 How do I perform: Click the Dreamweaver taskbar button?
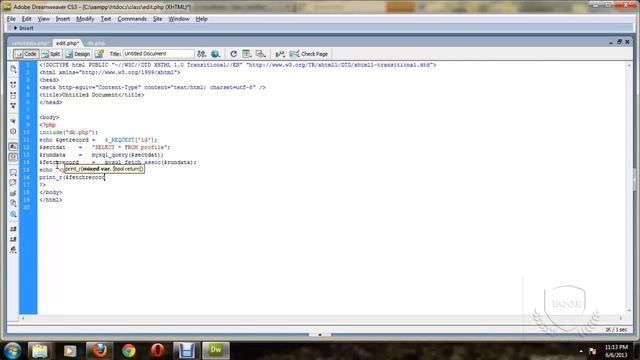[216, 351]
